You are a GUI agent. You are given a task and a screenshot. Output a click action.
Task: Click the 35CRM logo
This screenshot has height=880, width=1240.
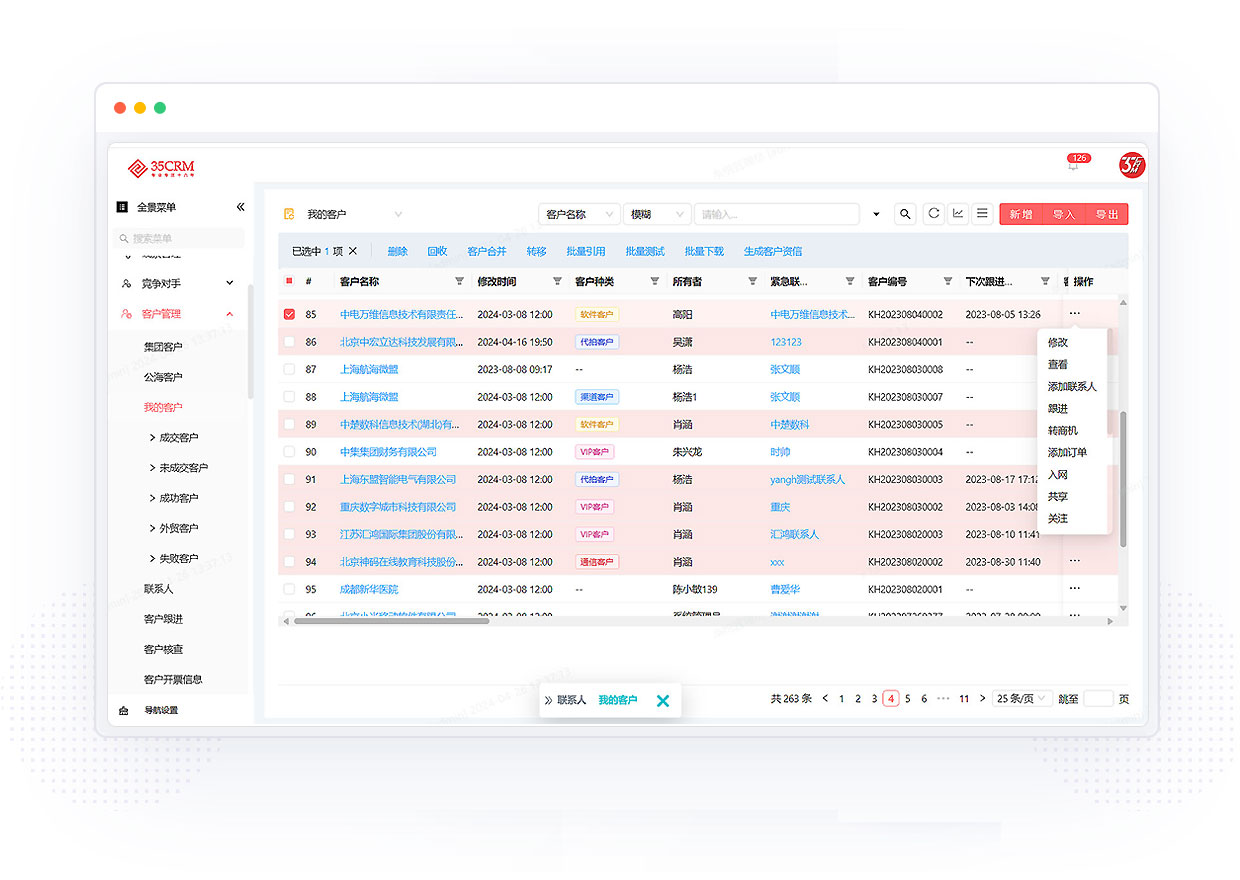161,168
